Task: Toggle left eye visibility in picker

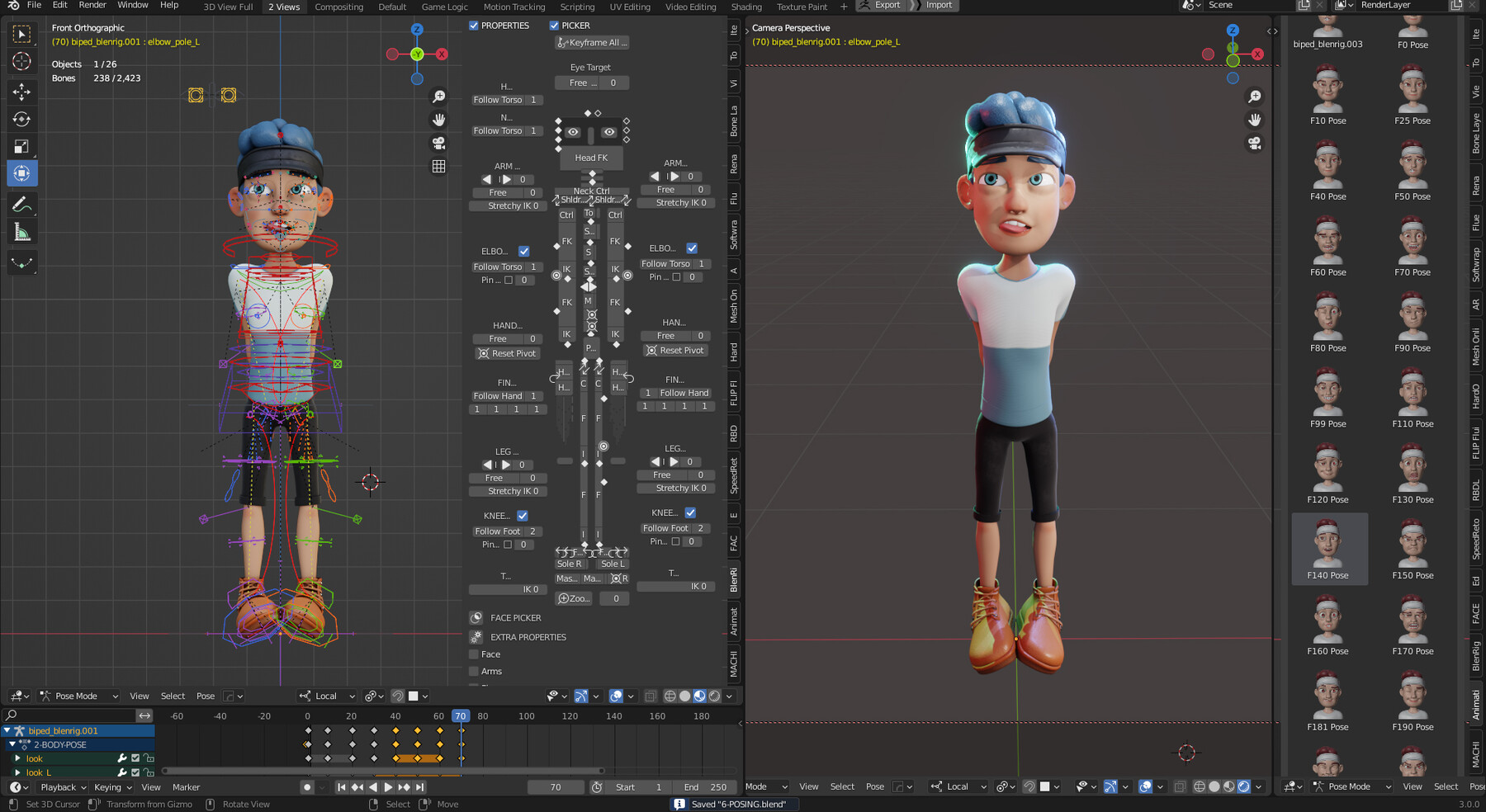Action: tap(573, 132)
